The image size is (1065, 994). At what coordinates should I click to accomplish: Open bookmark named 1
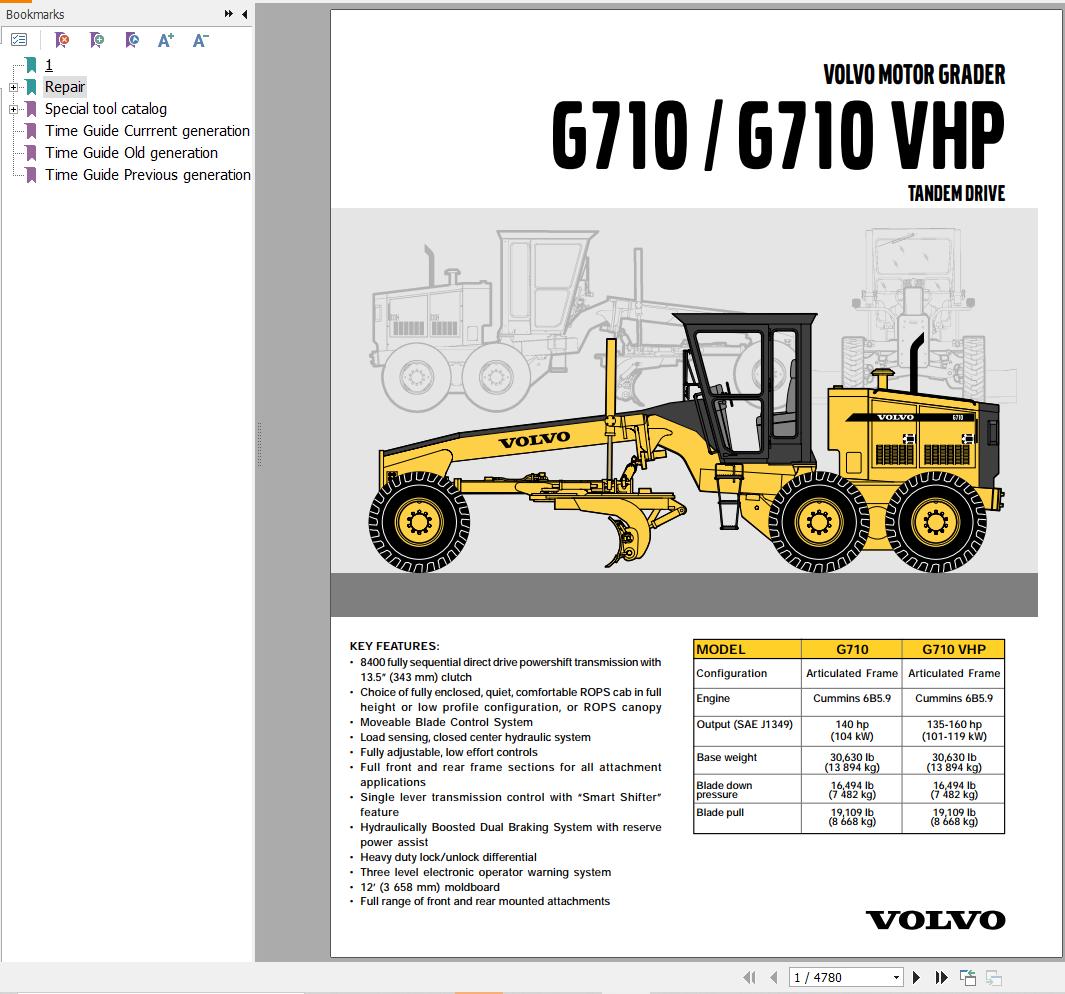click(48, 65)
